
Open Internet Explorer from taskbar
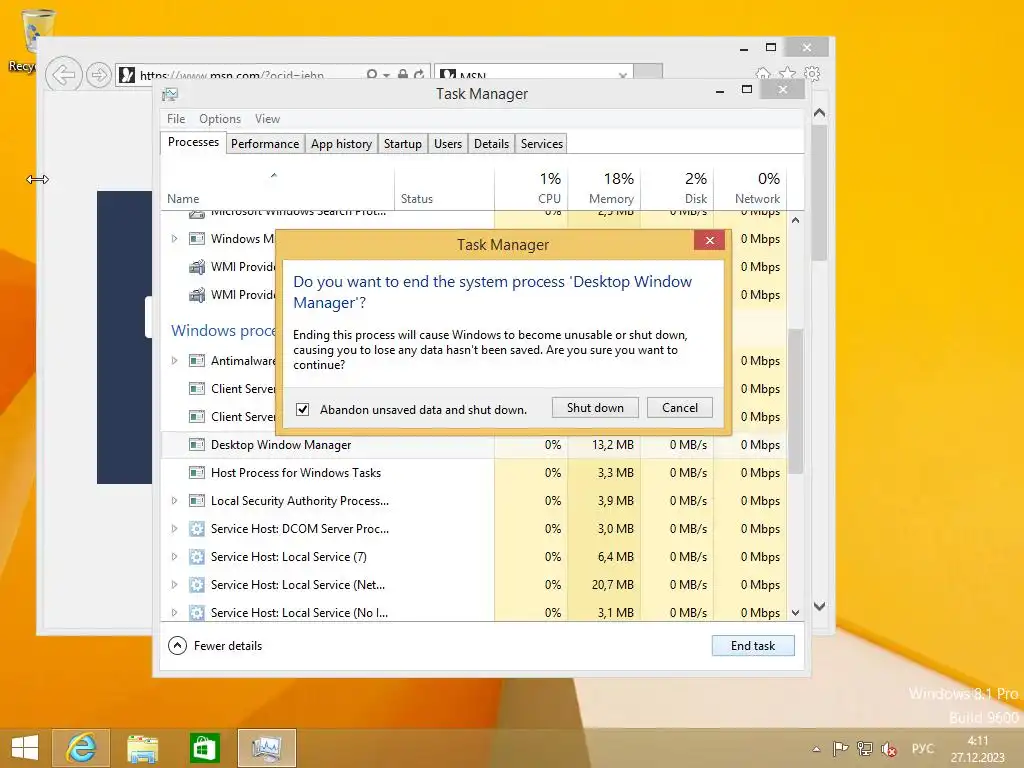tap(81, 748)
